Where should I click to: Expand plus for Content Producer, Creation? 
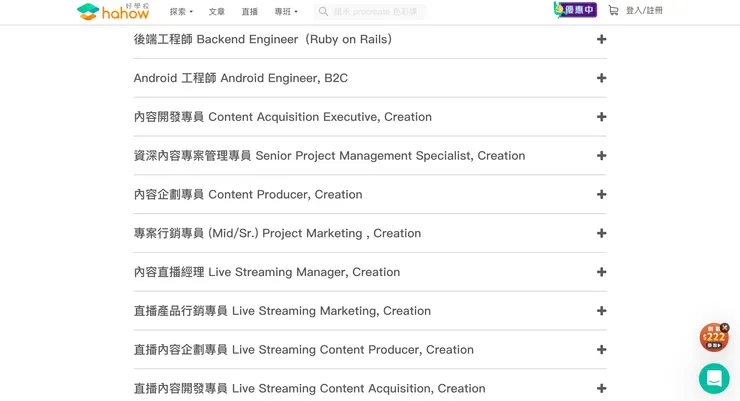(601, 194)
